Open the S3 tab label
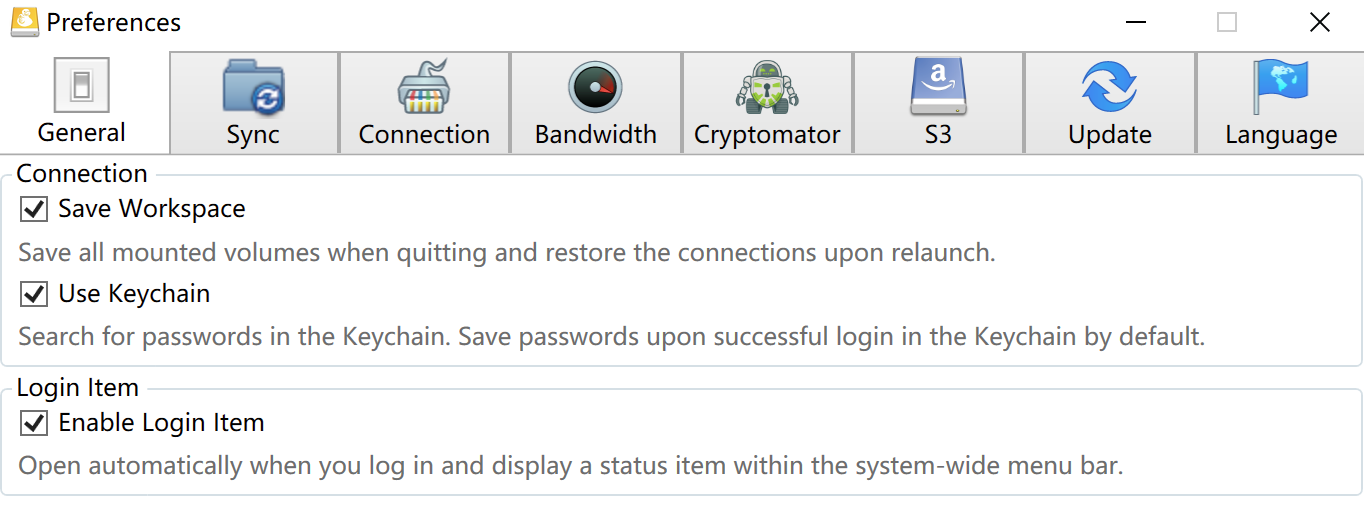 pyautogui.click(x=938, y=135)
